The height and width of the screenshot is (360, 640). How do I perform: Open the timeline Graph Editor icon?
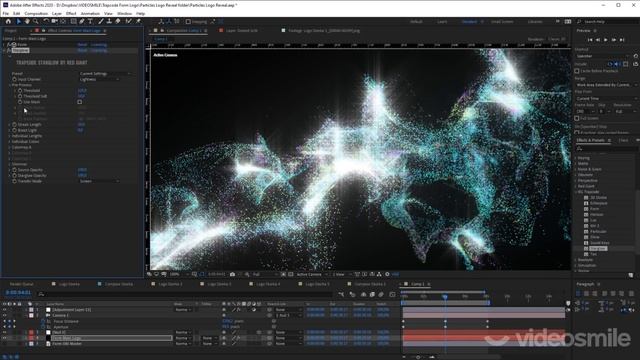tap(392, 294)
